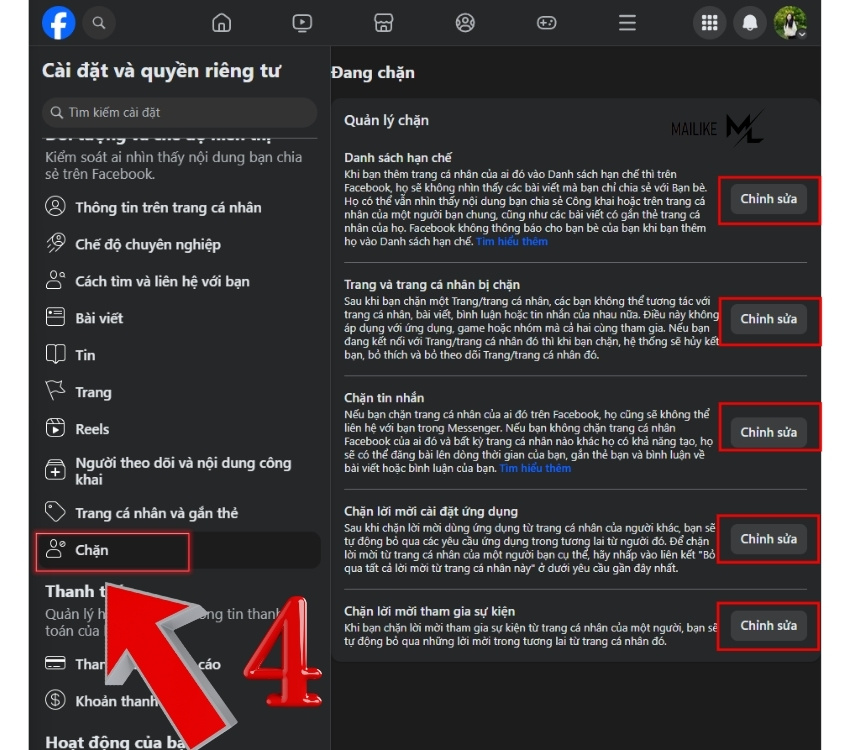Click the Reels sidebar icon
The image size is (850, 750).
tap(55, 428)
